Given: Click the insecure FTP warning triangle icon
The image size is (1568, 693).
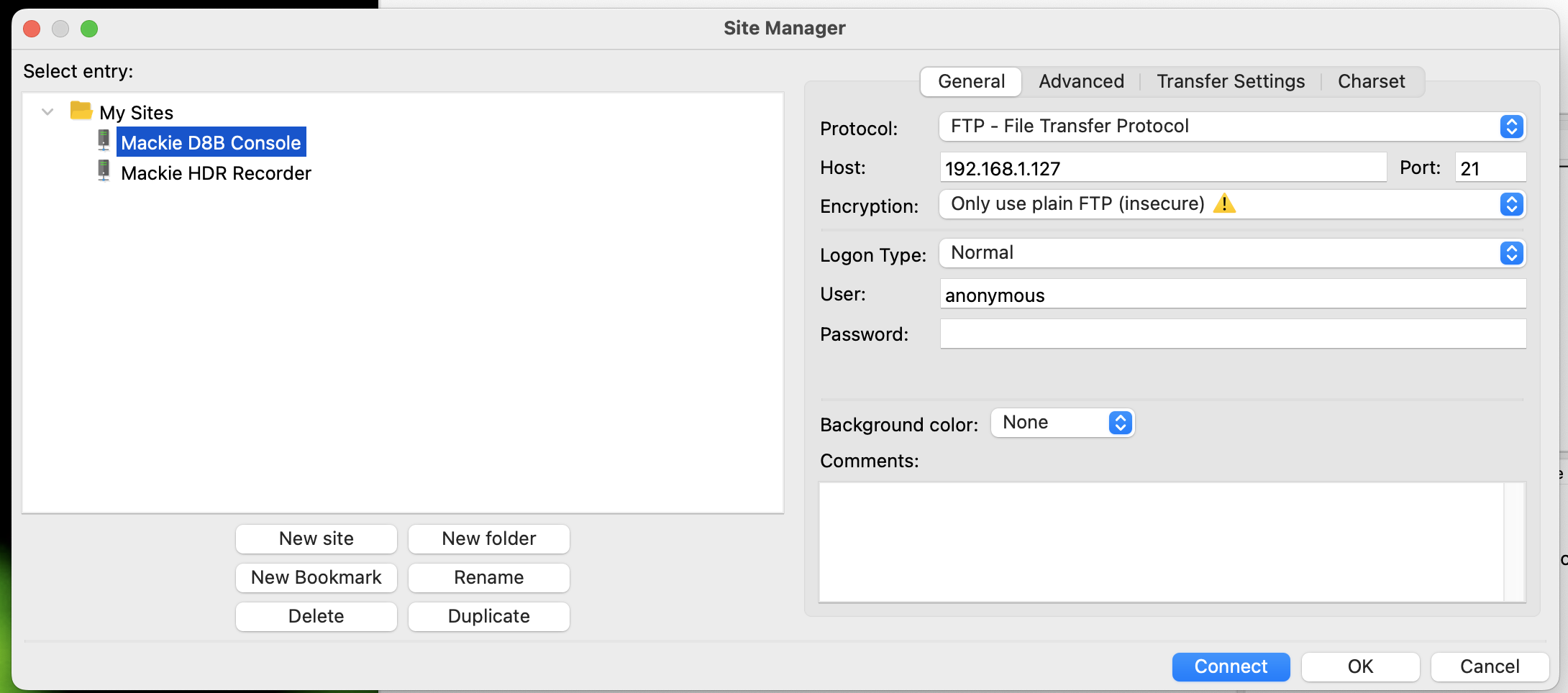Looking at the screenshot, I should tap(1224, 203).
